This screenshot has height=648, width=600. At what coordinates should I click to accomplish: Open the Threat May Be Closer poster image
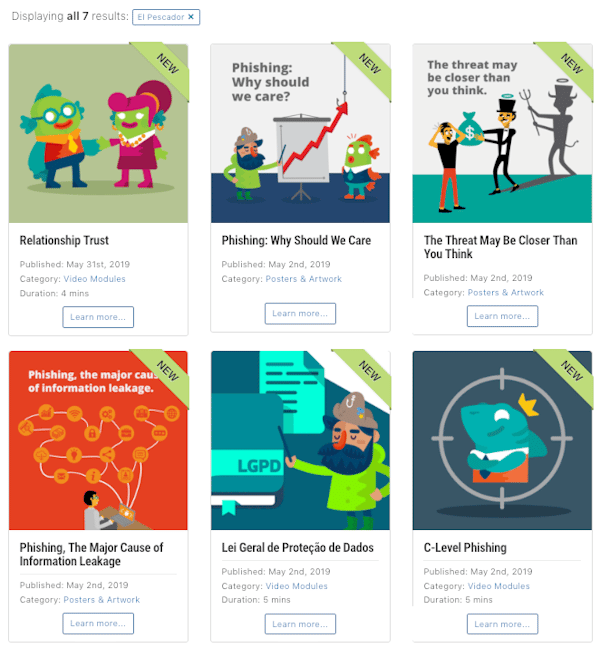tap(502, 133)
